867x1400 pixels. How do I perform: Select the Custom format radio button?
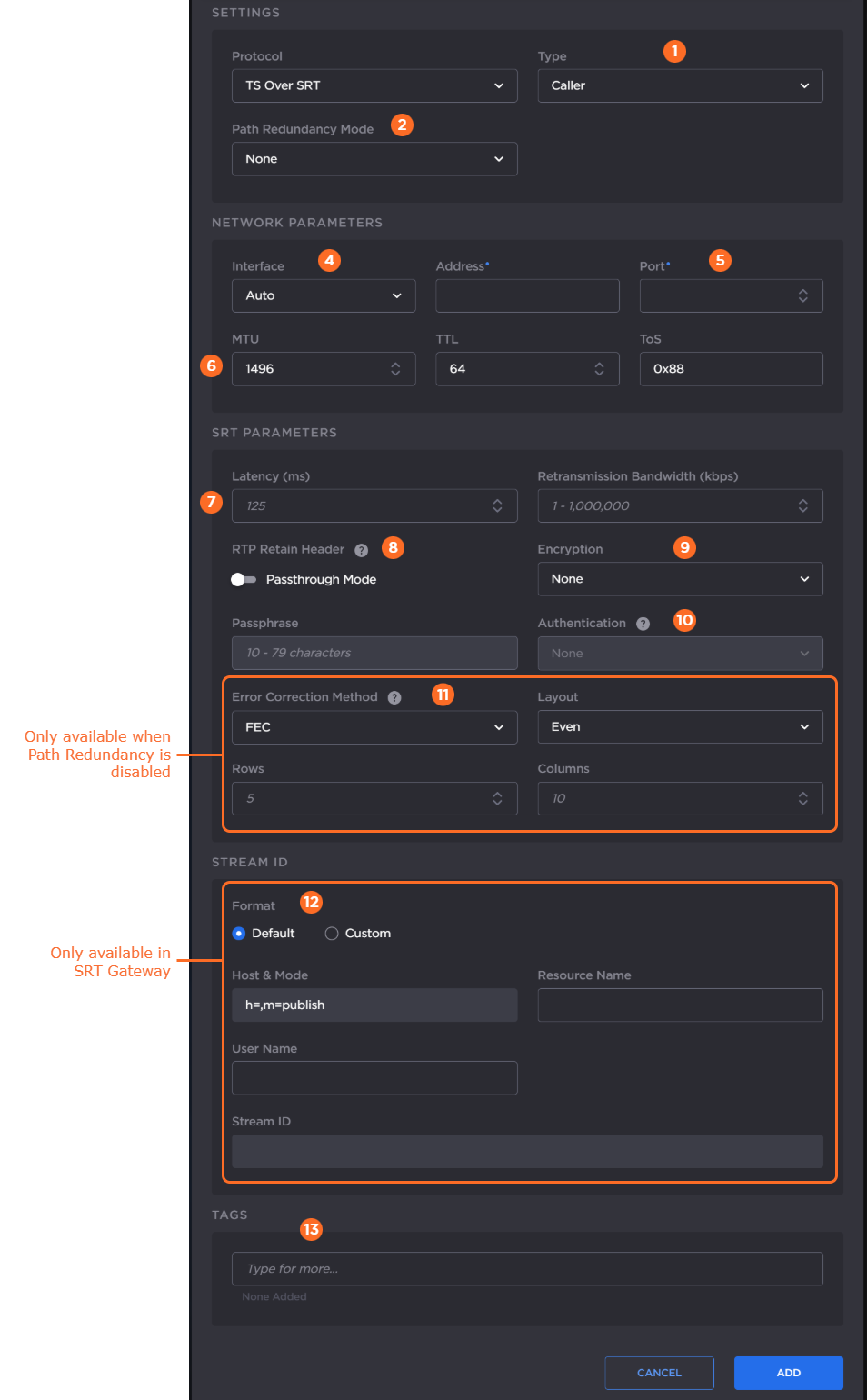coord(332,934)
